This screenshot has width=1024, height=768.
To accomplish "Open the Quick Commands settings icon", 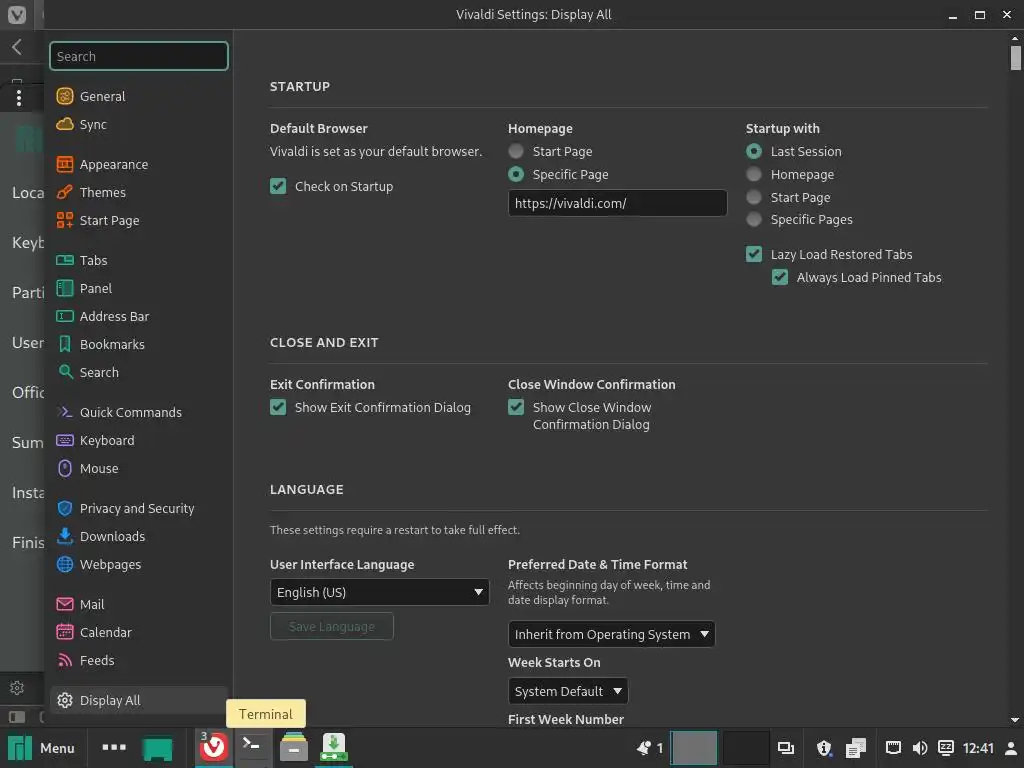I will (65, 412).
